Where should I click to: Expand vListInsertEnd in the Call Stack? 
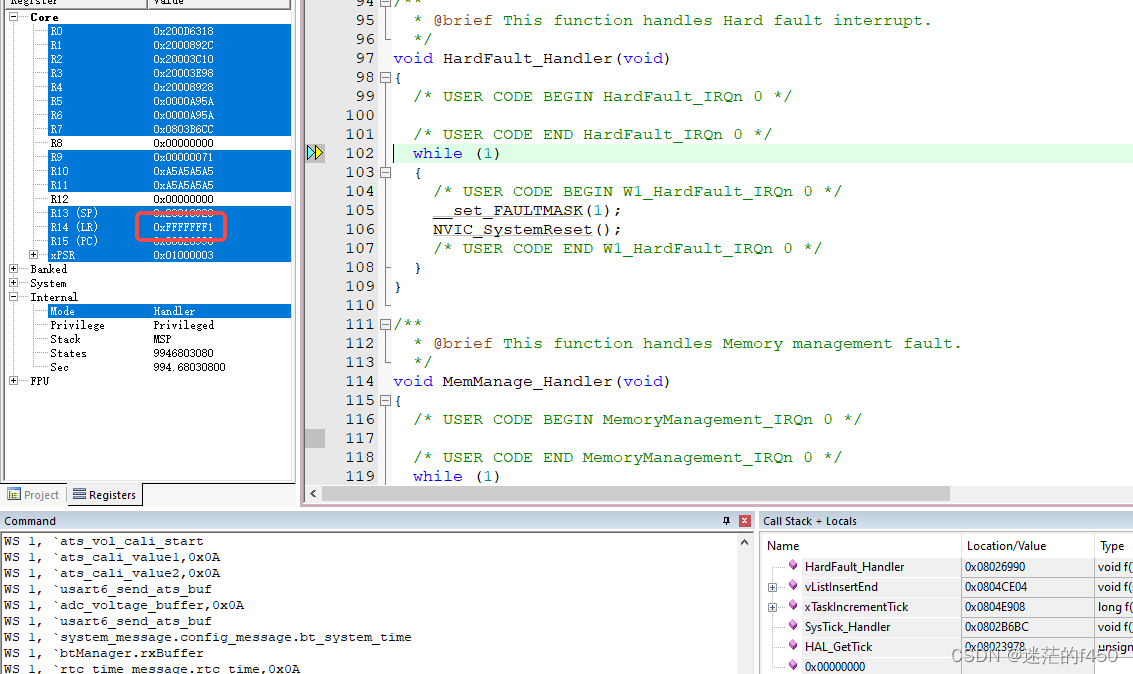pyautogui.click(x=772, y=587)
